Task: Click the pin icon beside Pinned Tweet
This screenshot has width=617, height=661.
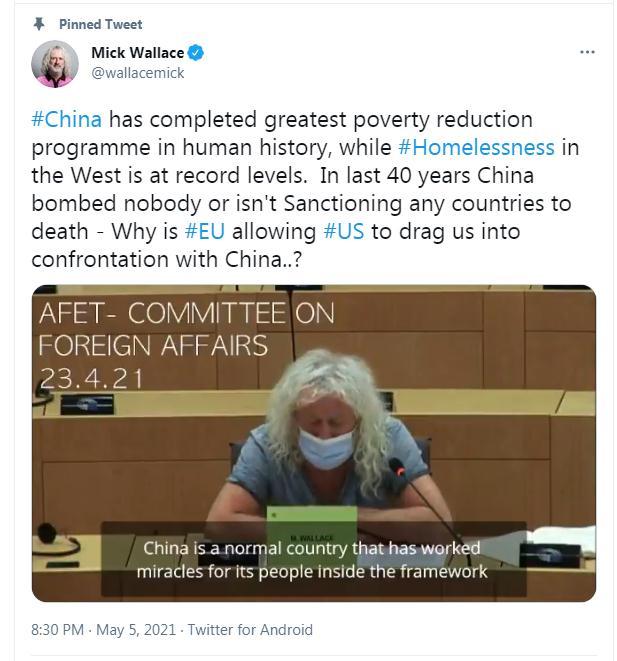Action: pyautogui.click(x=39, y=24)
